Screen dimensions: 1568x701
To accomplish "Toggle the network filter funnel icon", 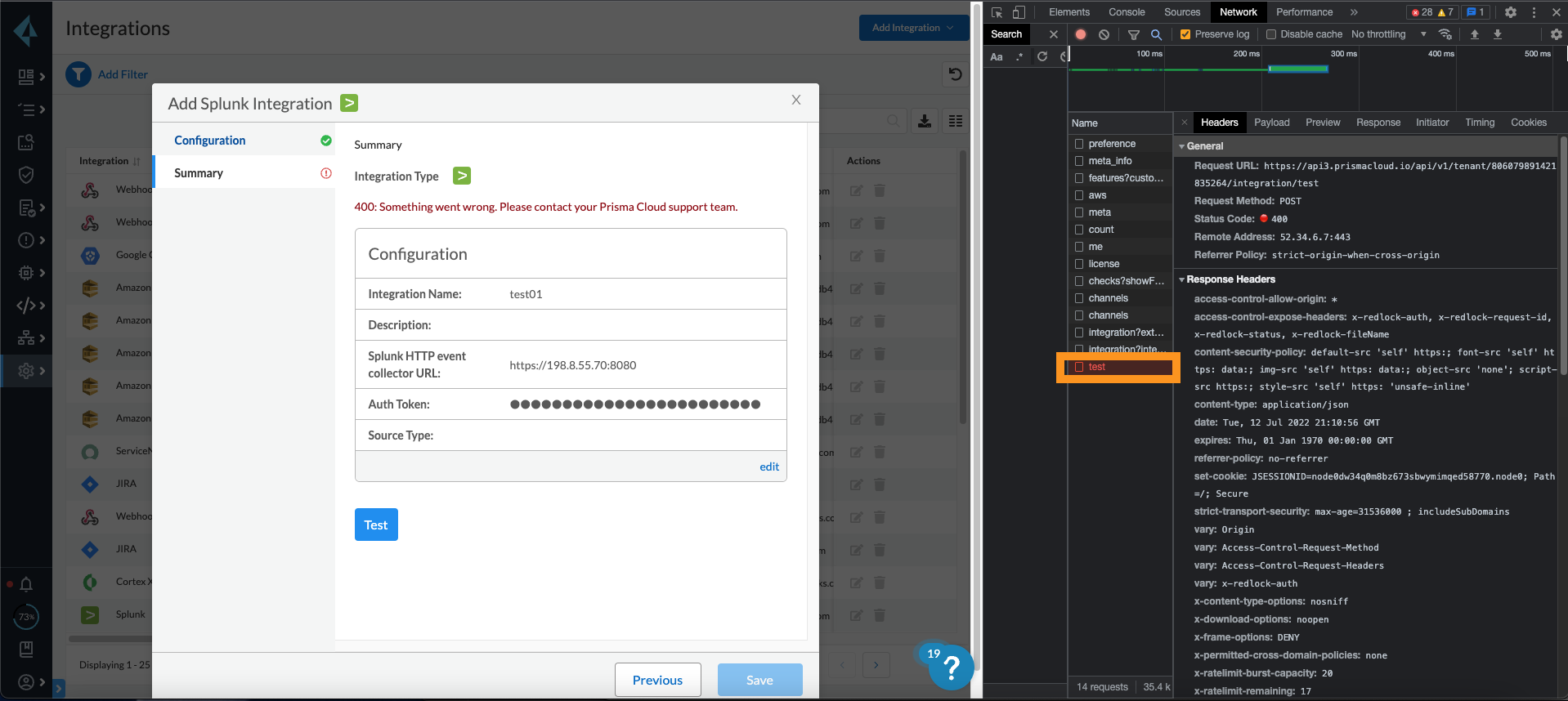I will click(1133, 34).
